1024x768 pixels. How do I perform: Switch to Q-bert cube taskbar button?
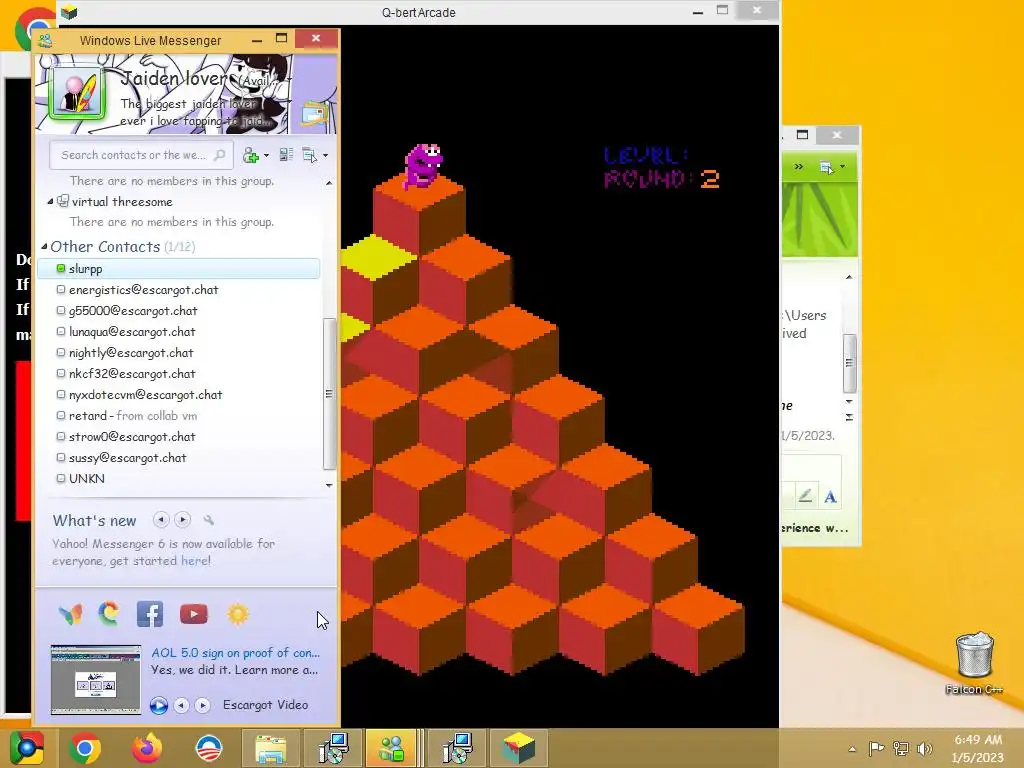[x=519, y=748]
